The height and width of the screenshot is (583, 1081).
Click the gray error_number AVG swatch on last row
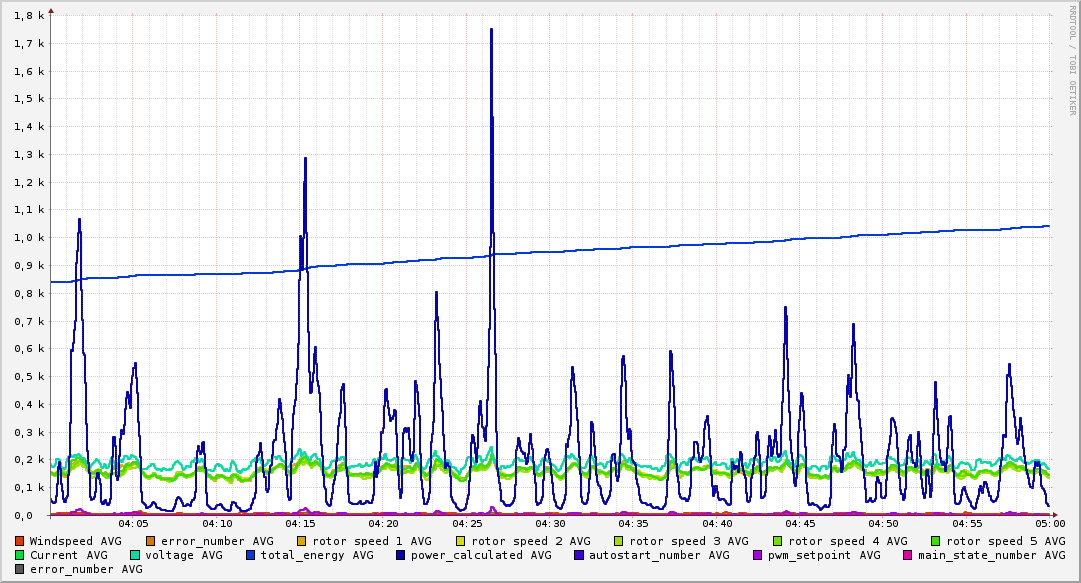pyautogui.click(x=19, y=569)
